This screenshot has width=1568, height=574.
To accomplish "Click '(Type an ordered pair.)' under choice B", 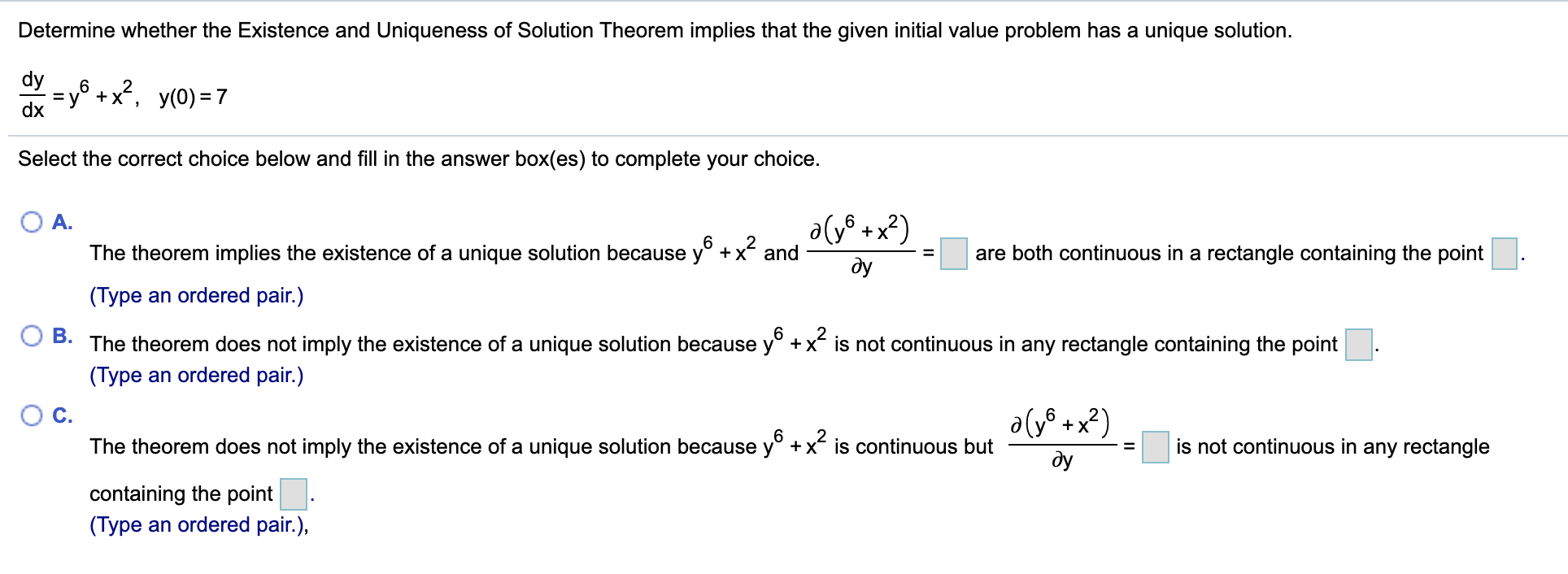I will (196, 375).
